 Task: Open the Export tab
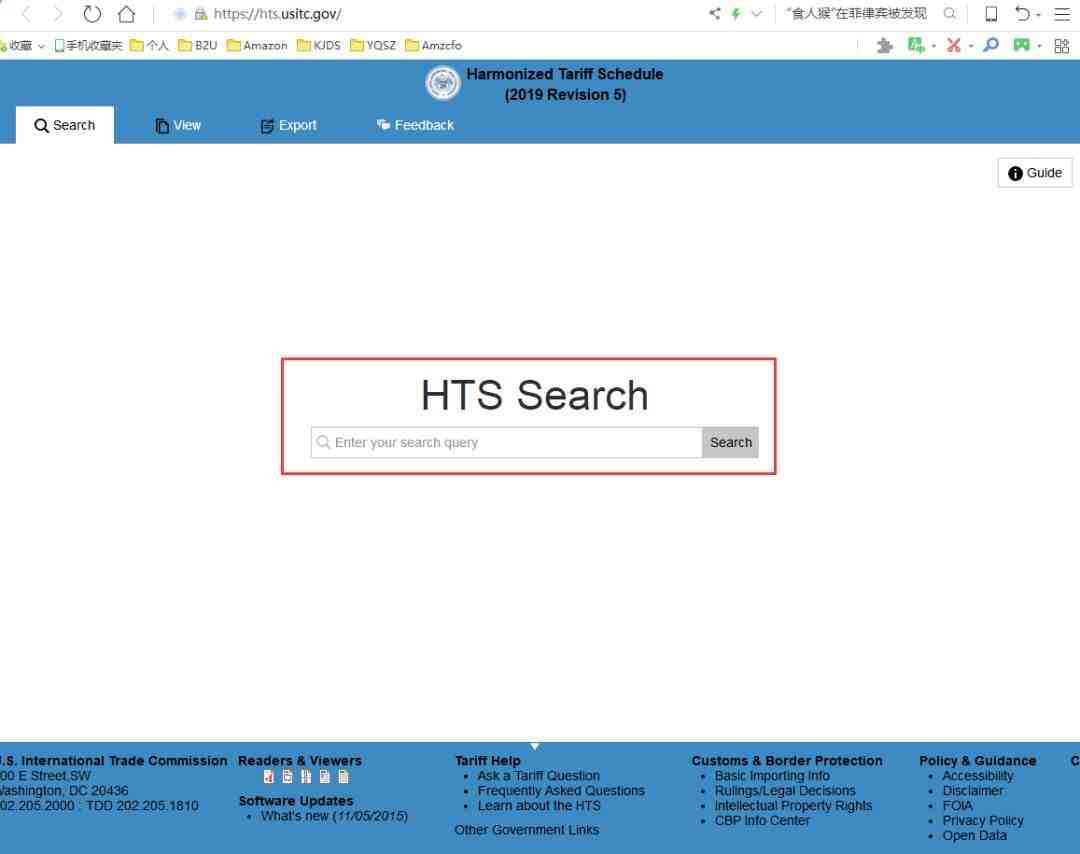tap(288, 125)
